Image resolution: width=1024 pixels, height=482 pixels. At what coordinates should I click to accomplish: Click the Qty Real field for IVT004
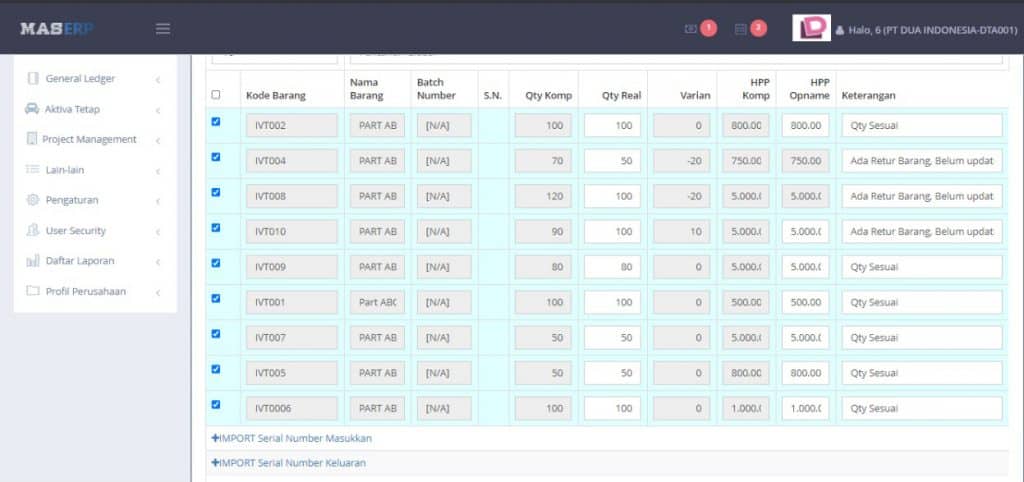pos(612,161)
